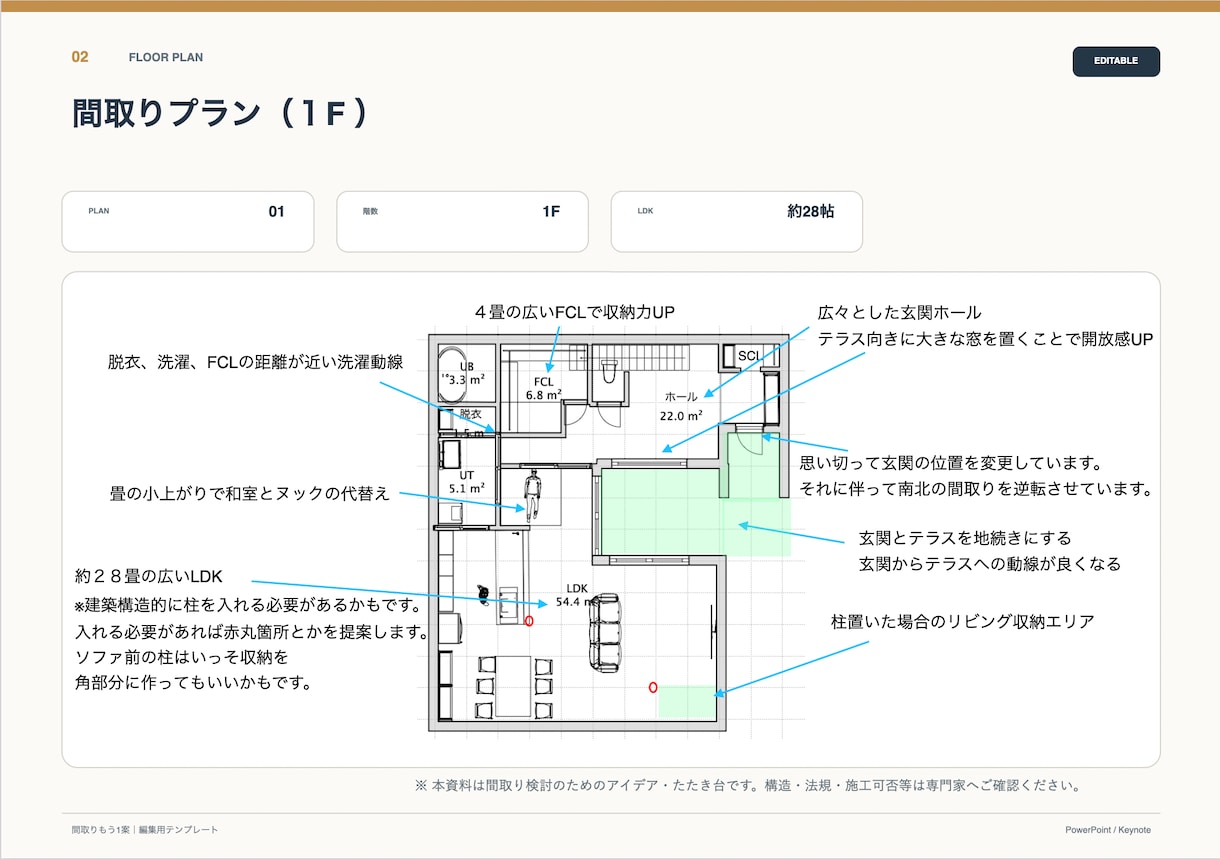Click the footer 間取りもう1案｜編集用テンプレート
The height and width of the screenshot is (859, 1220).
[145, 830]
